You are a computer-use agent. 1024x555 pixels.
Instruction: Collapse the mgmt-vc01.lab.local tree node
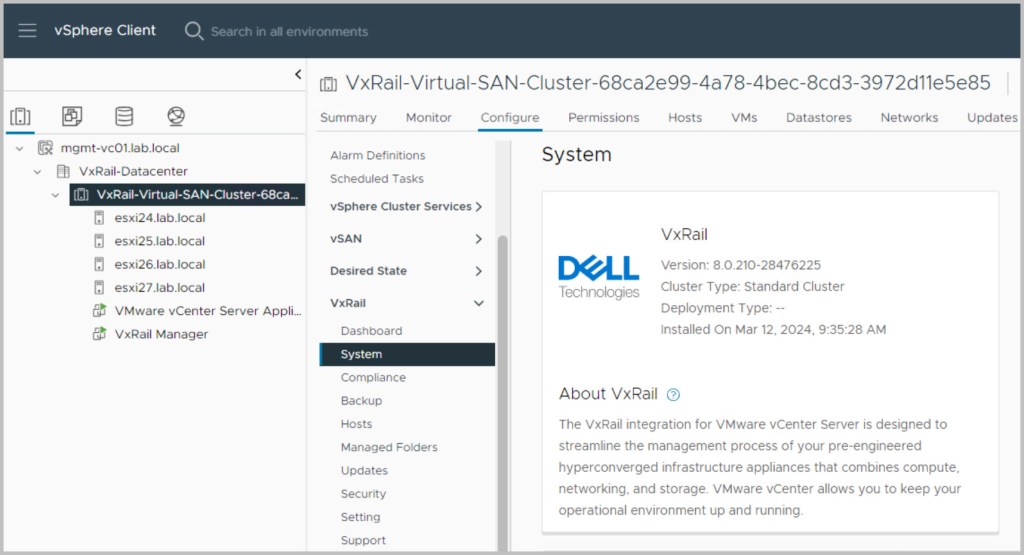19,148
